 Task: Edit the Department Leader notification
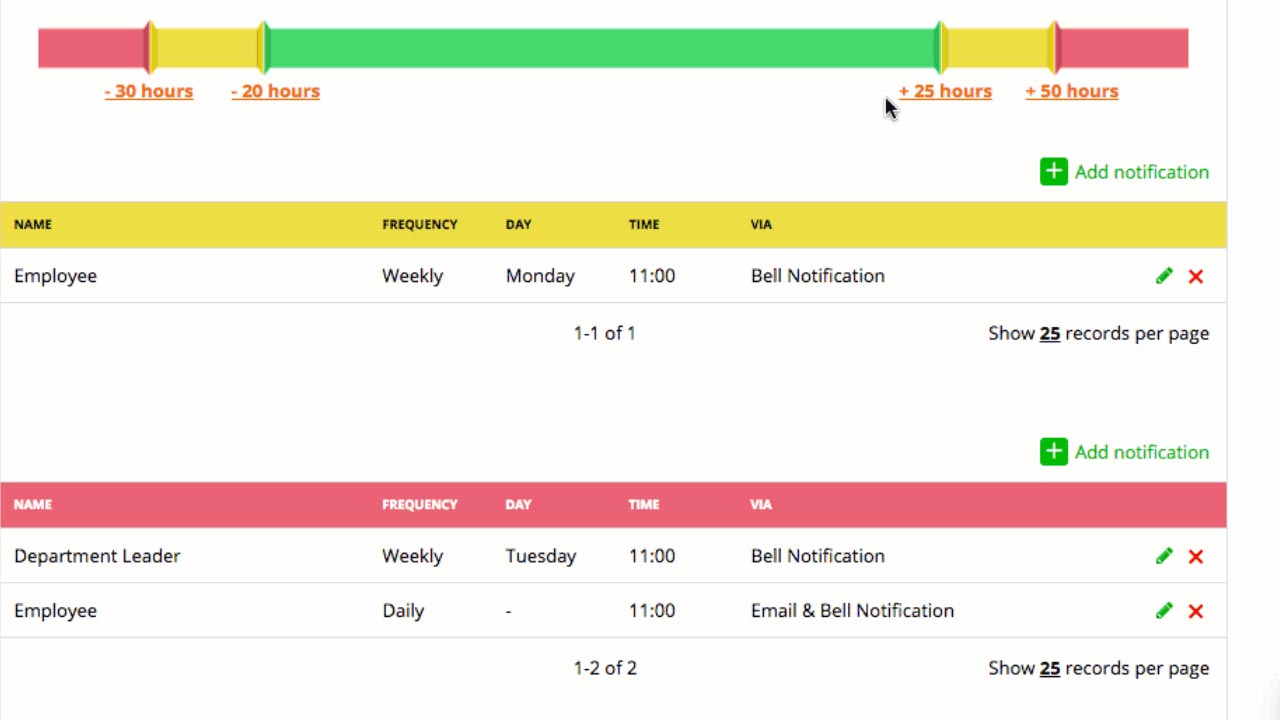tap(1164, 556)
